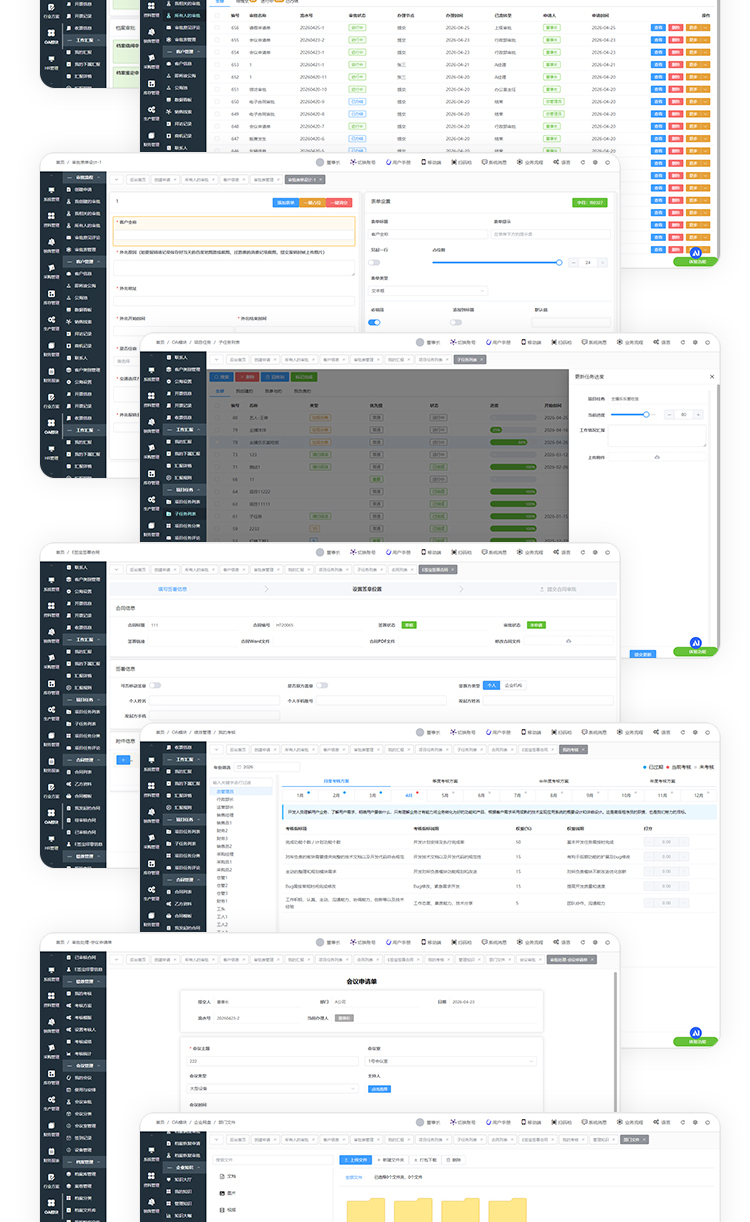Open 用户手册 in form design window header
This screenshot has height=1222, width=750.
point(400,161)
